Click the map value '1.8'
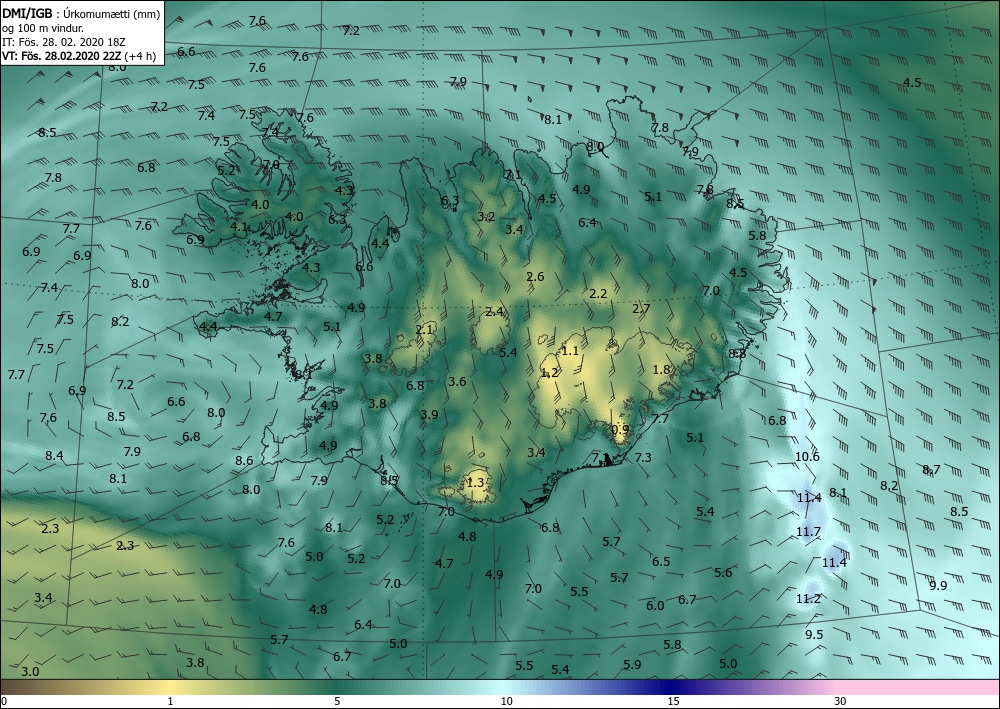 [661, 370]
